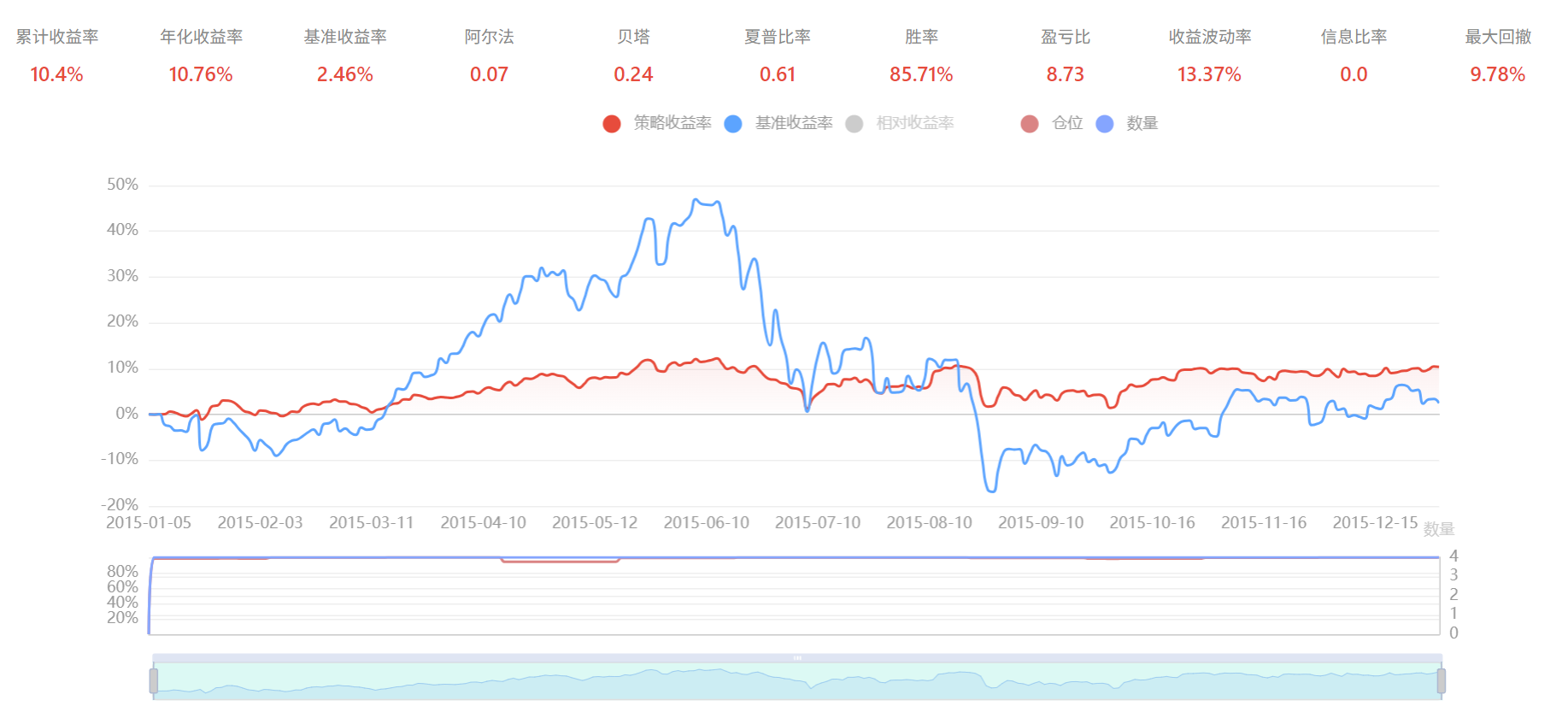Select the 累计收益率 10.4% value
This screenshot has width=1568, height=718.
56,74
